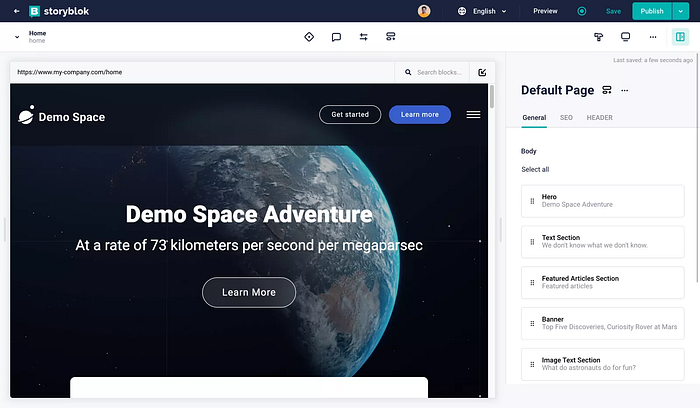Image resolution: width=700 pixels, height=408 pixels.
Task: Open the comments speech bubble icon
Action: (336, 37)
